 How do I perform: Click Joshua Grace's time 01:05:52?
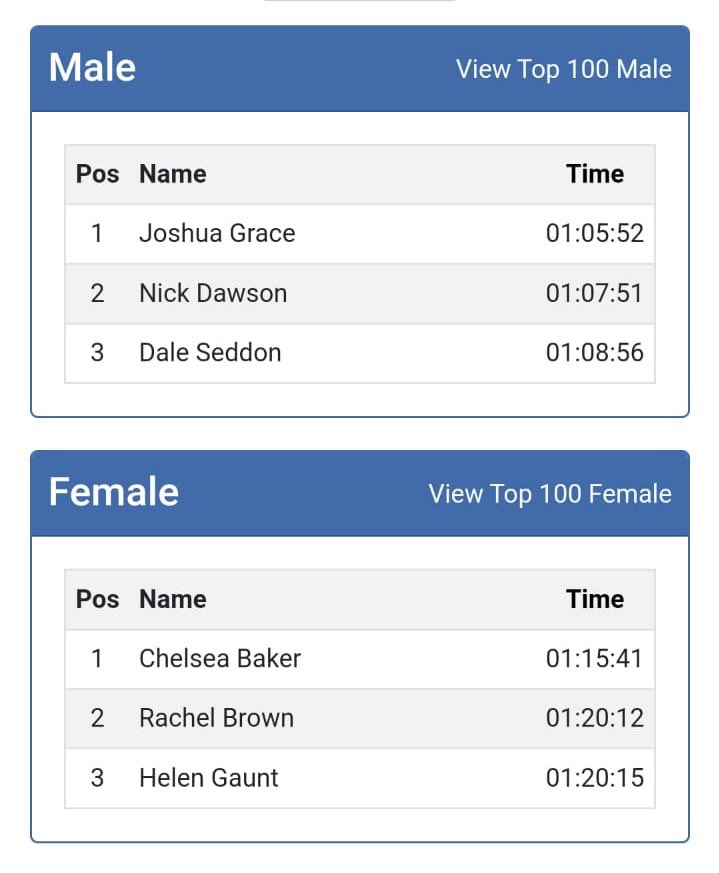594,234
